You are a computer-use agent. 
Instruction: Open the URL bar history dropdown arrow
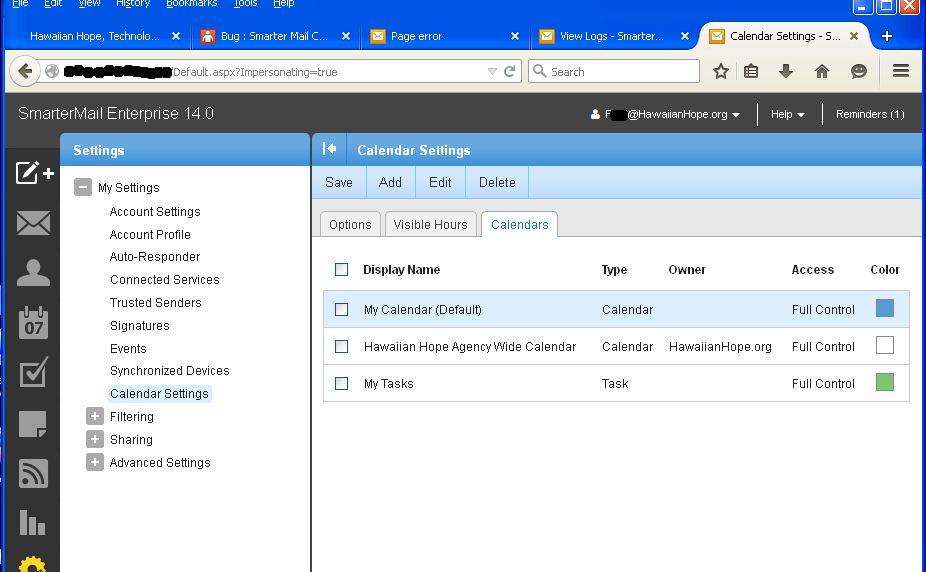click(492, 71)
